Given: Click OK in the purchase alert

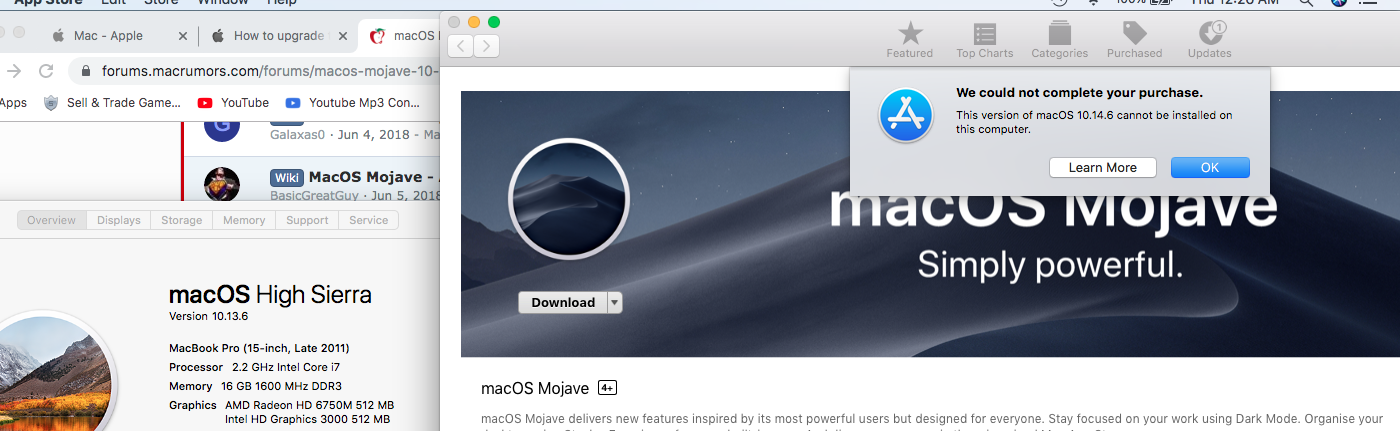Looking at the screenshot, I should (1210, 167).
